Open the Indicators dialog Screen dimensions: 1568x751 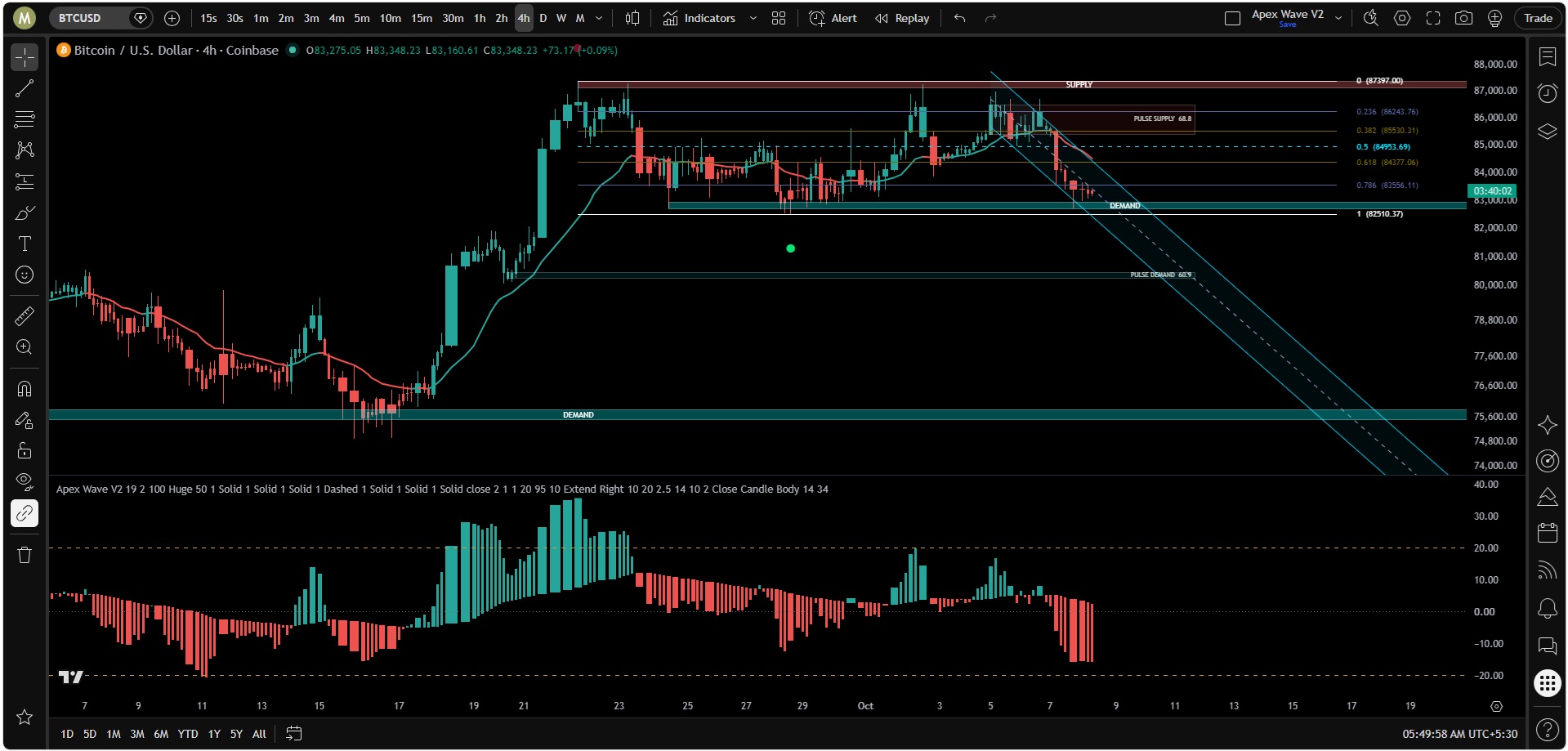tap(699, 18)
